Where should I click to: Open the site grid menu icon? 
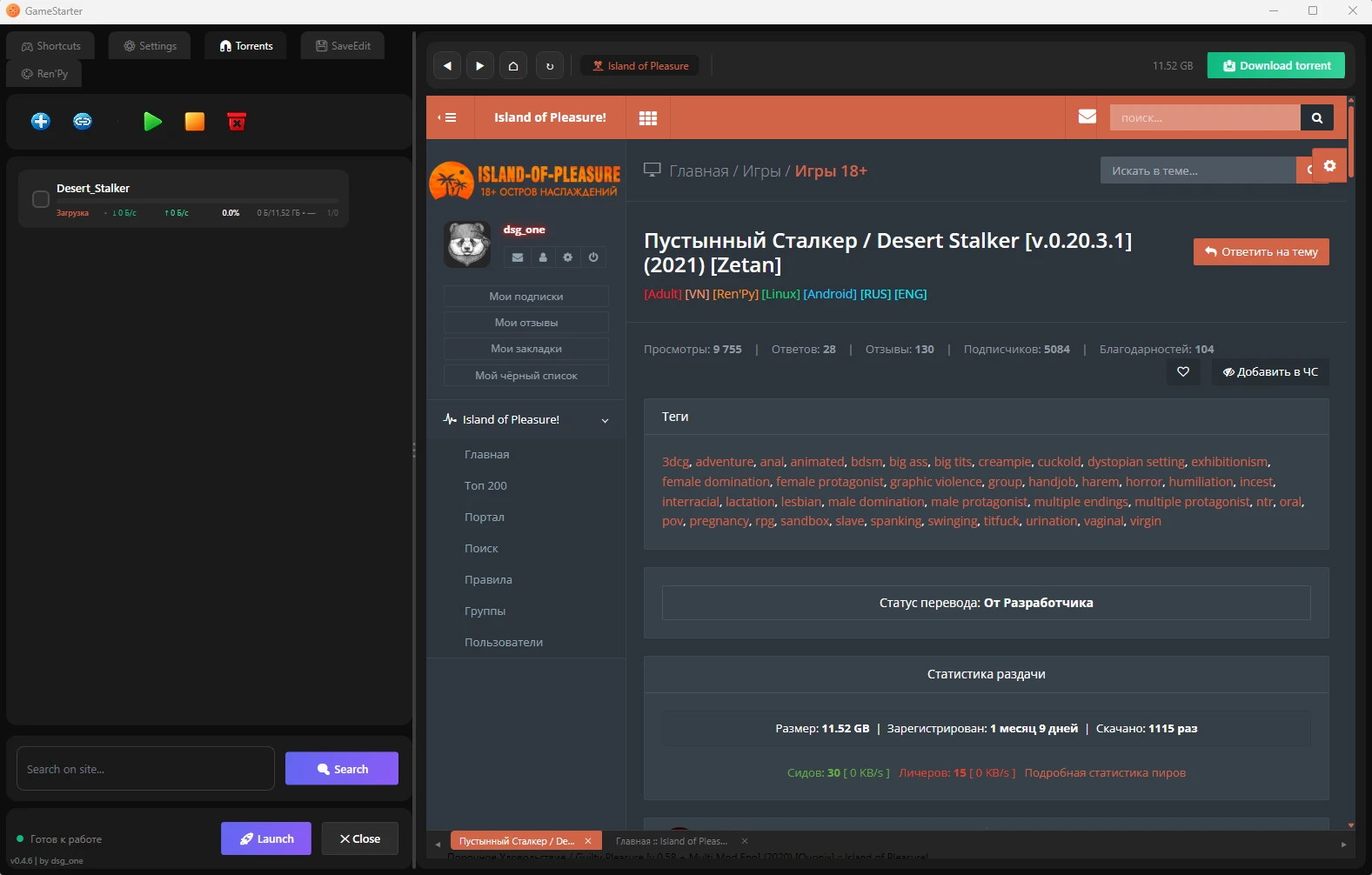coord(648,118)
